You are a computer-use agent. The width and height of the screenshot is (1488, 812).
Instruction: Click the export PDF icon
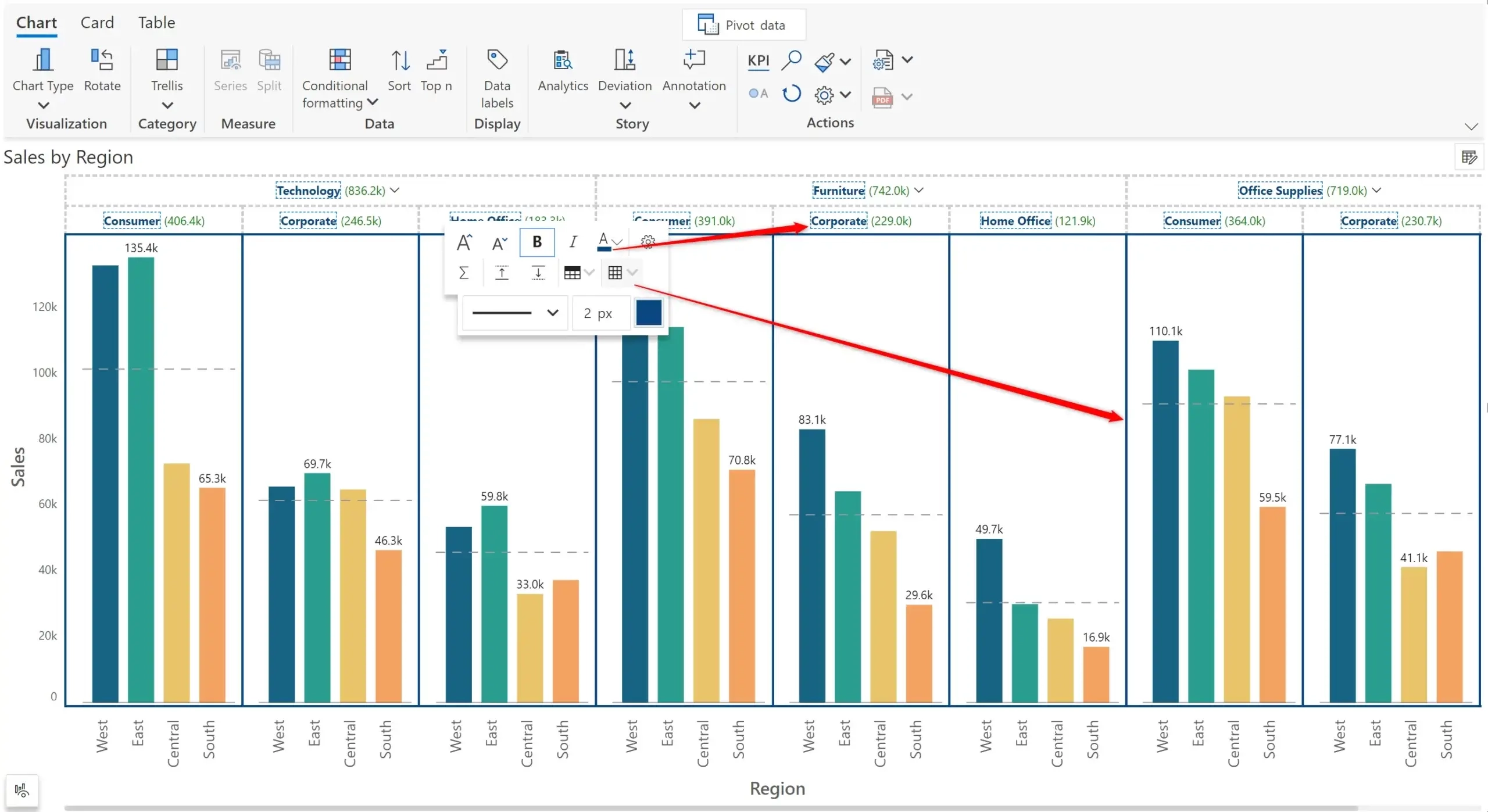tap(882, 96)
